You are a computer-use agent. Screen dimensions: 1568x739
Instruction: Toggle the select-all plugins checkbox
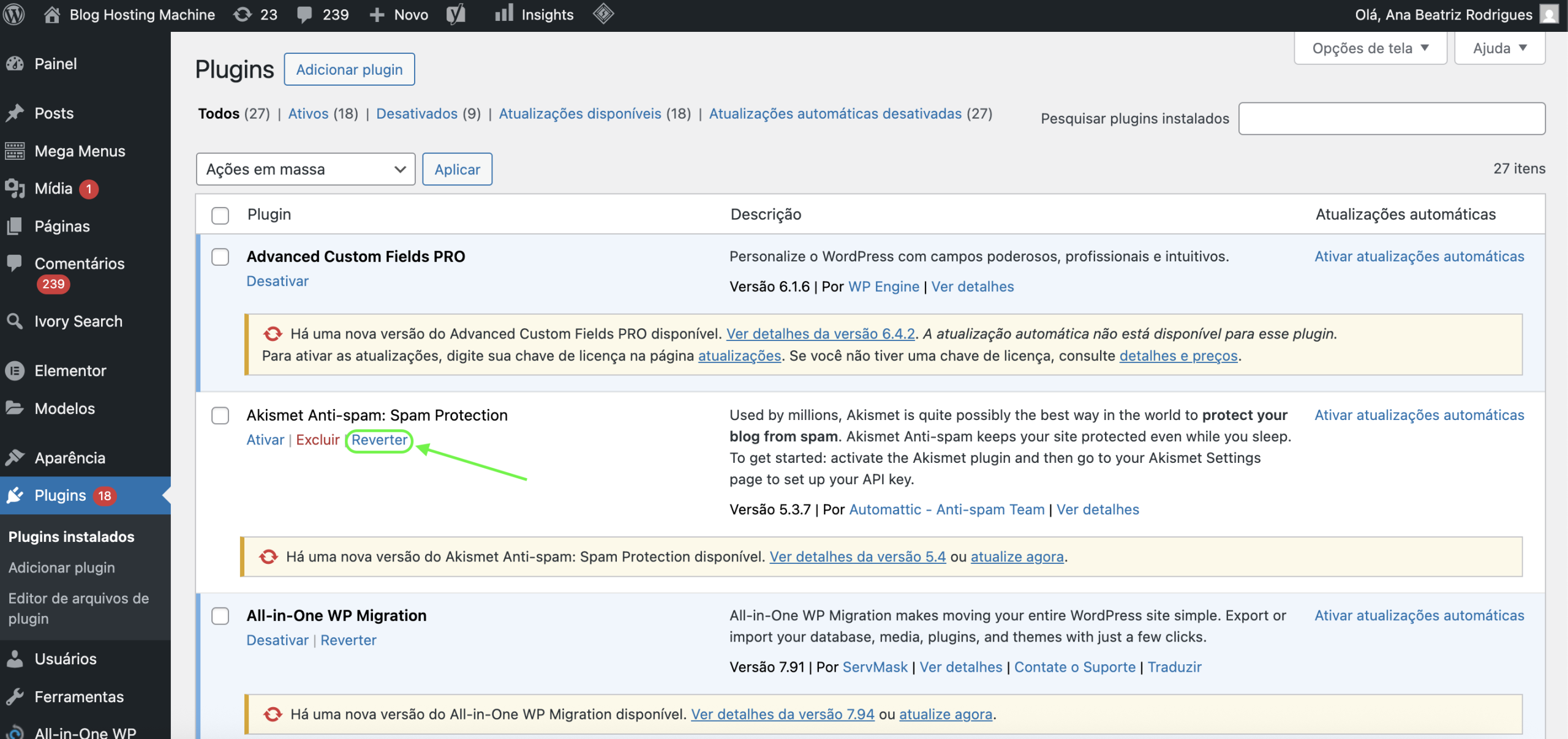[x=220, y=215]
